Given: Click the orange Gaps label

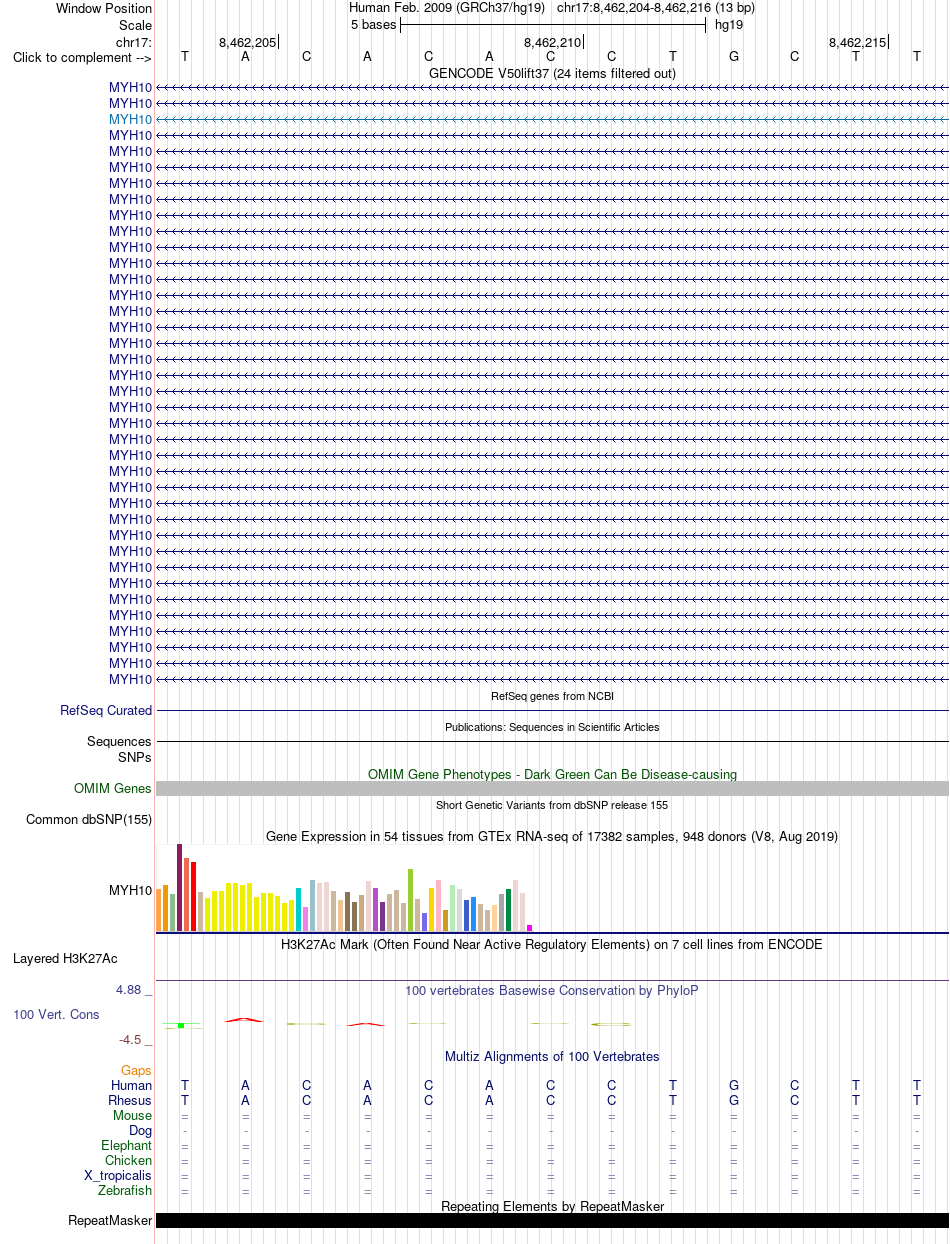Looking at the screenshot, I should 136,1070.
